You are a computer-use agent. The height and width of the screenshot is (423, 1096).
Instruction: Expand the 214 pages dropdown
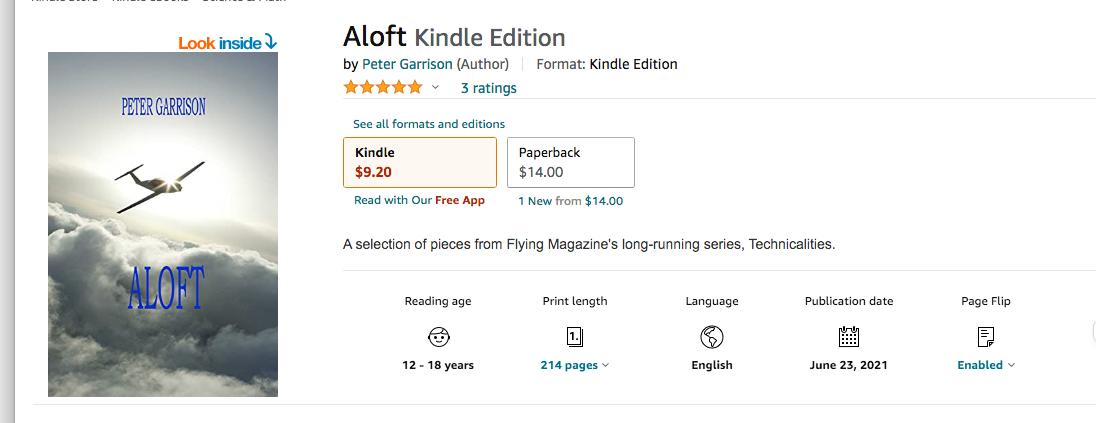(x=575, y=365)
